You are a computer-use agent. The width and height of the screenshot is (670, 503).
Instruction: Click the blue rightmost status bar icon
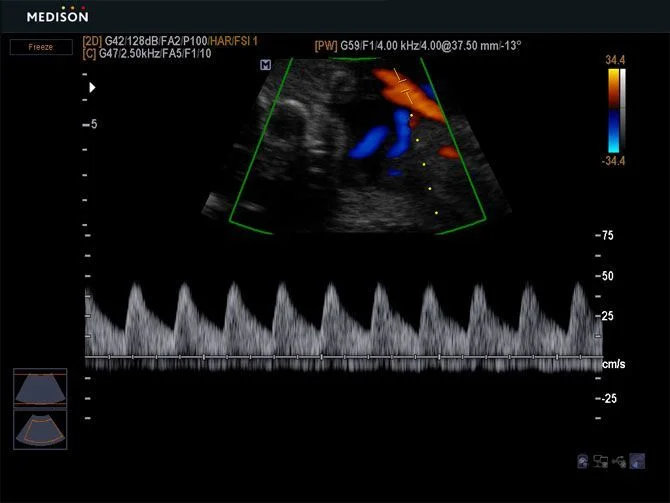click(x=637, y=461)
